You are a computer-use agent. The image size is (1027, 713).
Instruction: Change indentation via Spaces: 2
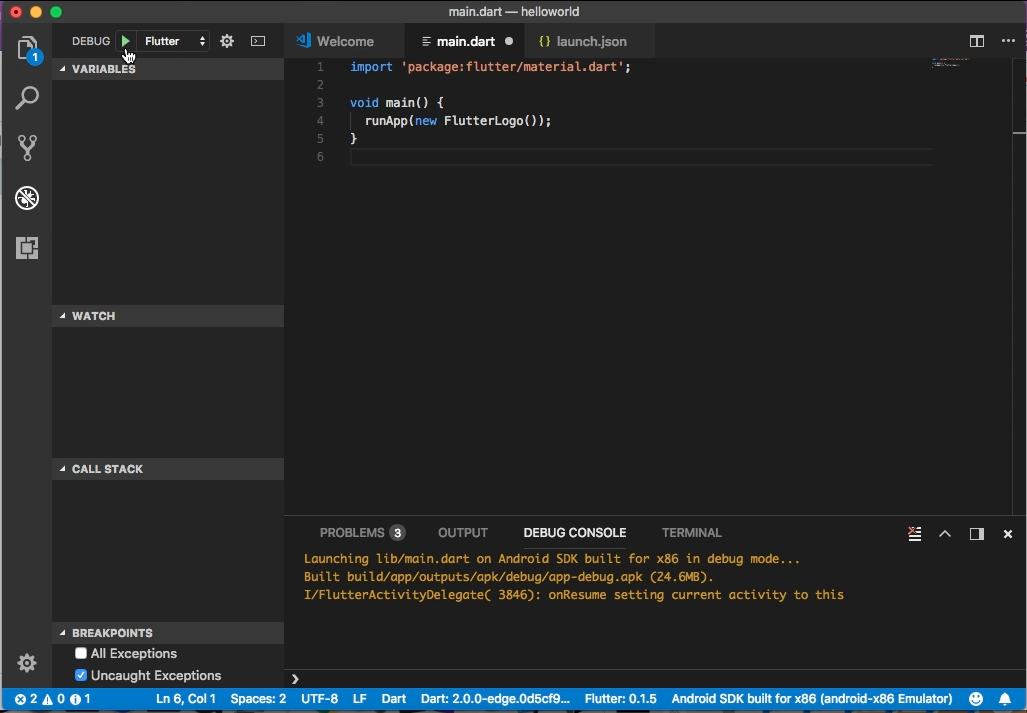tap(258, 699)
